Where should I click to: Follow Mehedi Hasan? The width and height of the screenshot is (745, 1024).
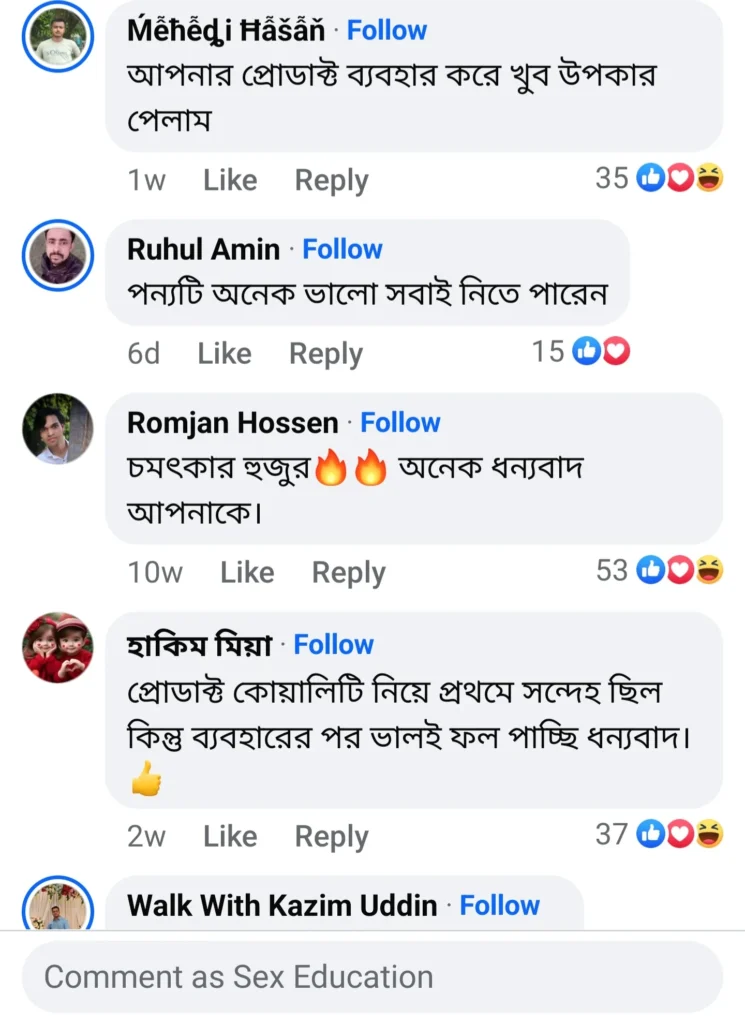(387, 31)
